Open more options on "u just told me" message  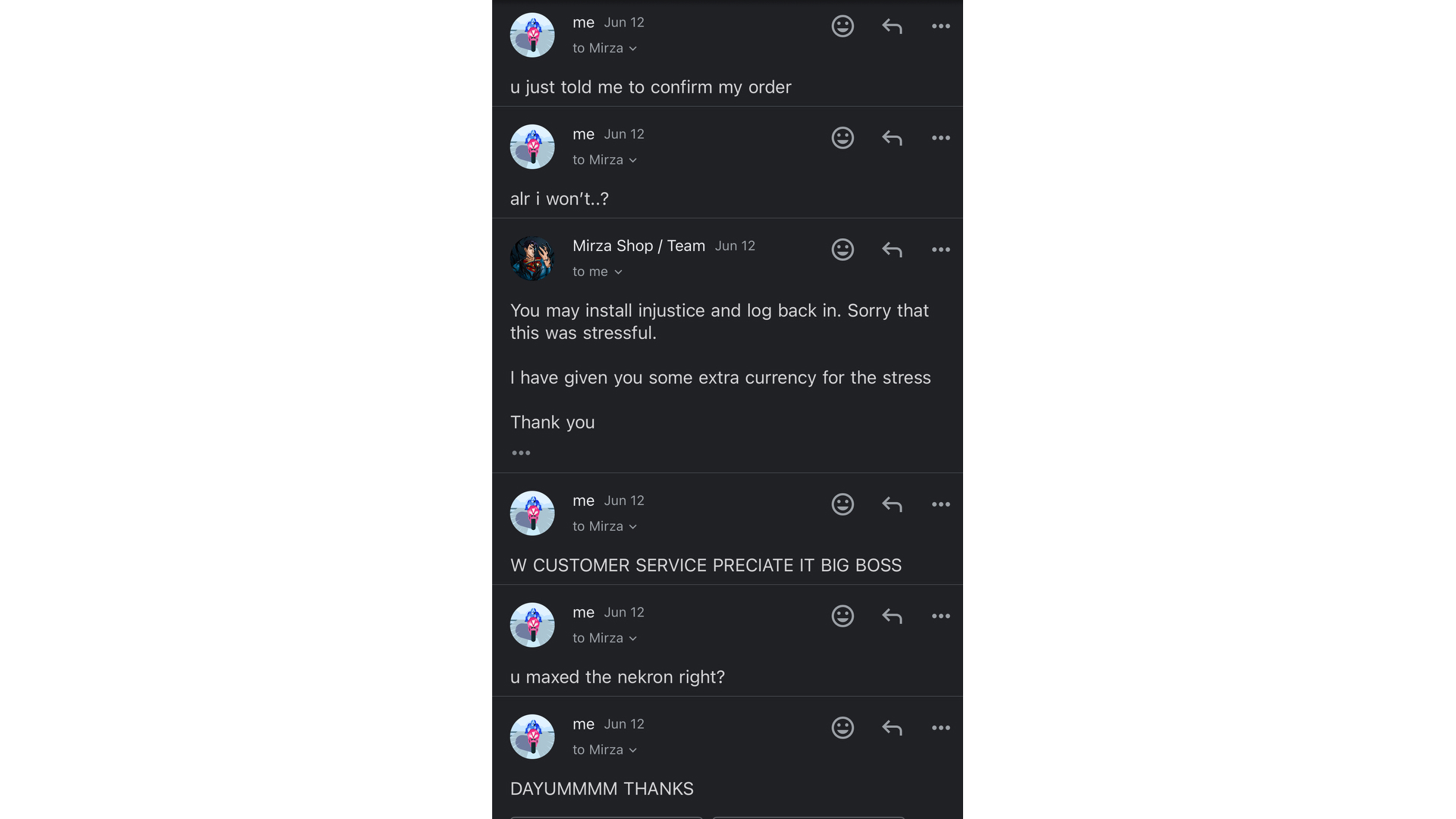tap(940, 27)
